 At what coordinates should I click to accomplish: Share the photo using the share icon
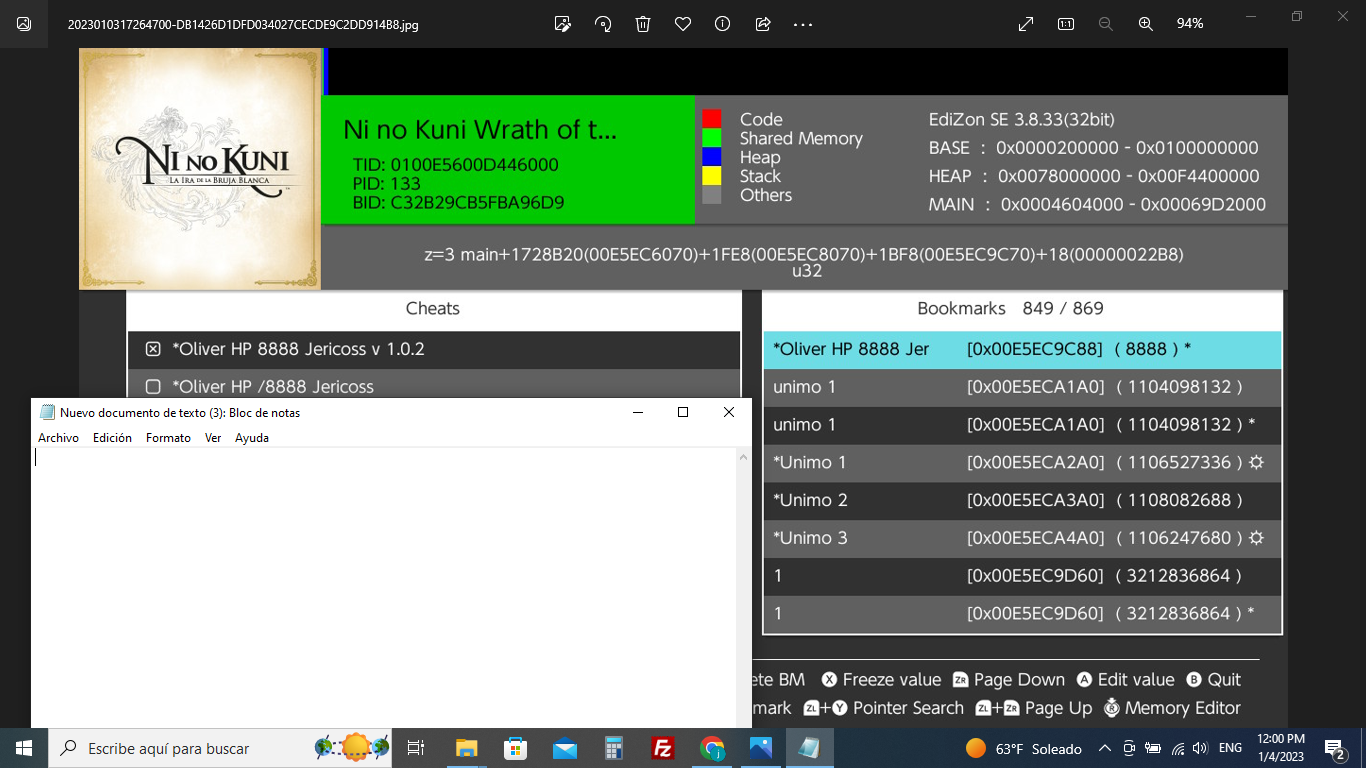point(763,24)
